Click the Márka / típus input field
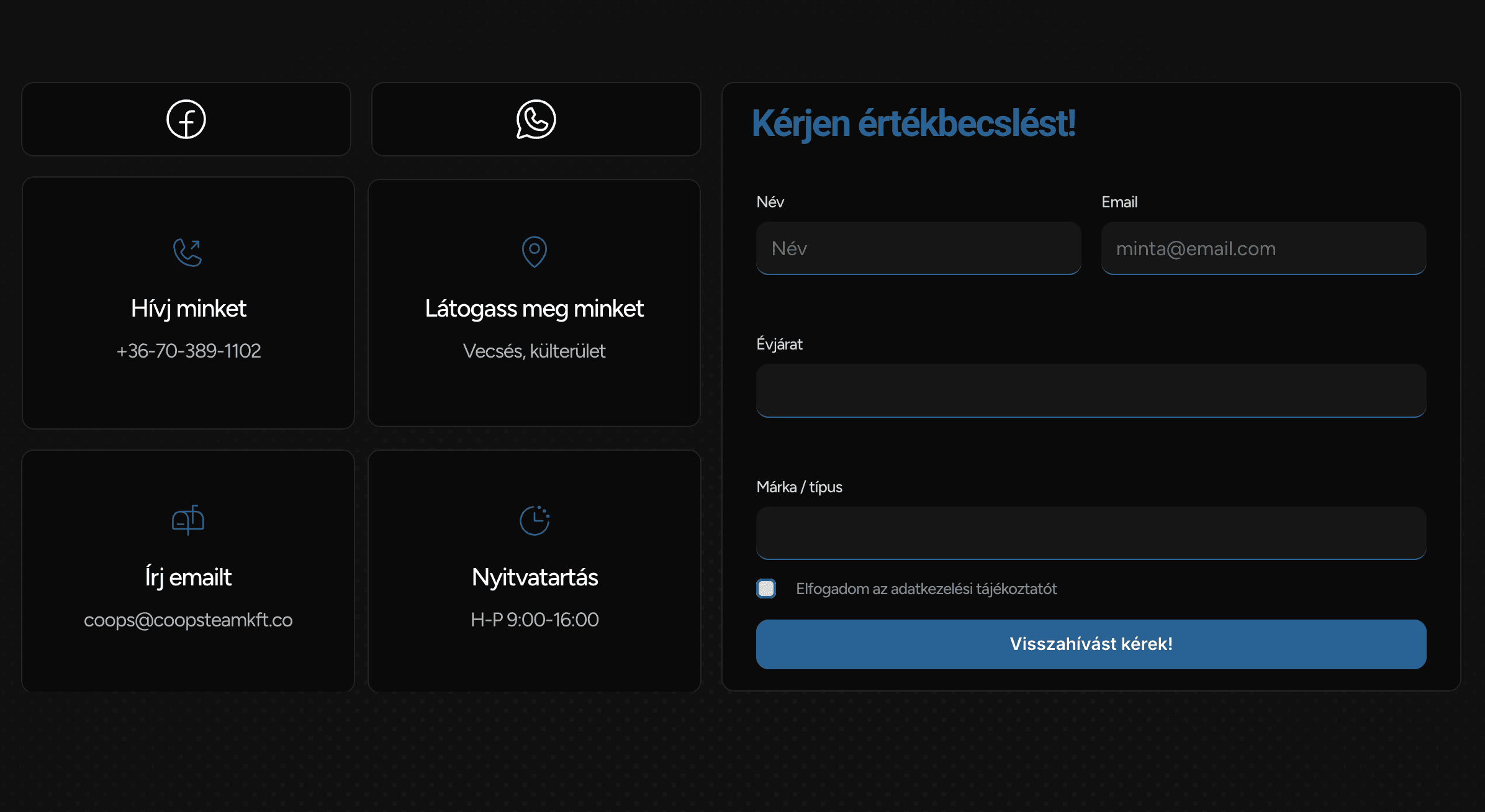This screenshot has height=812, width=1485. 1091,533
